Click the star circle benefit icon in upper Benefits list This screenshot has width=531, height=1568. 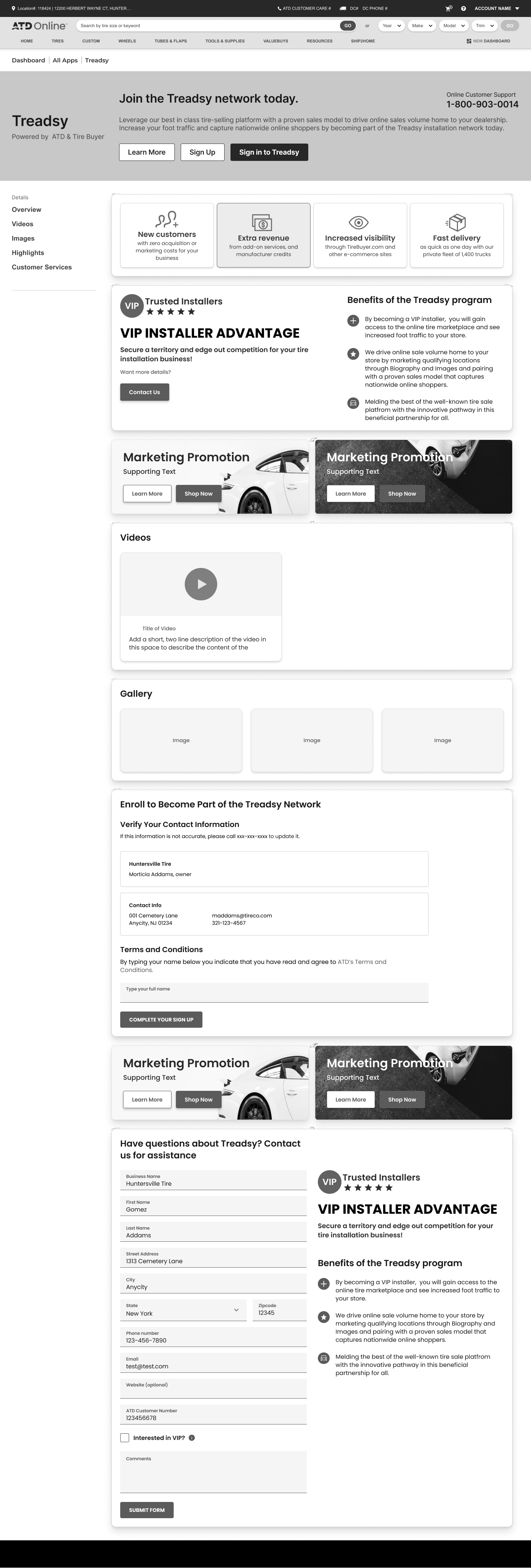[x=353, y=354]
